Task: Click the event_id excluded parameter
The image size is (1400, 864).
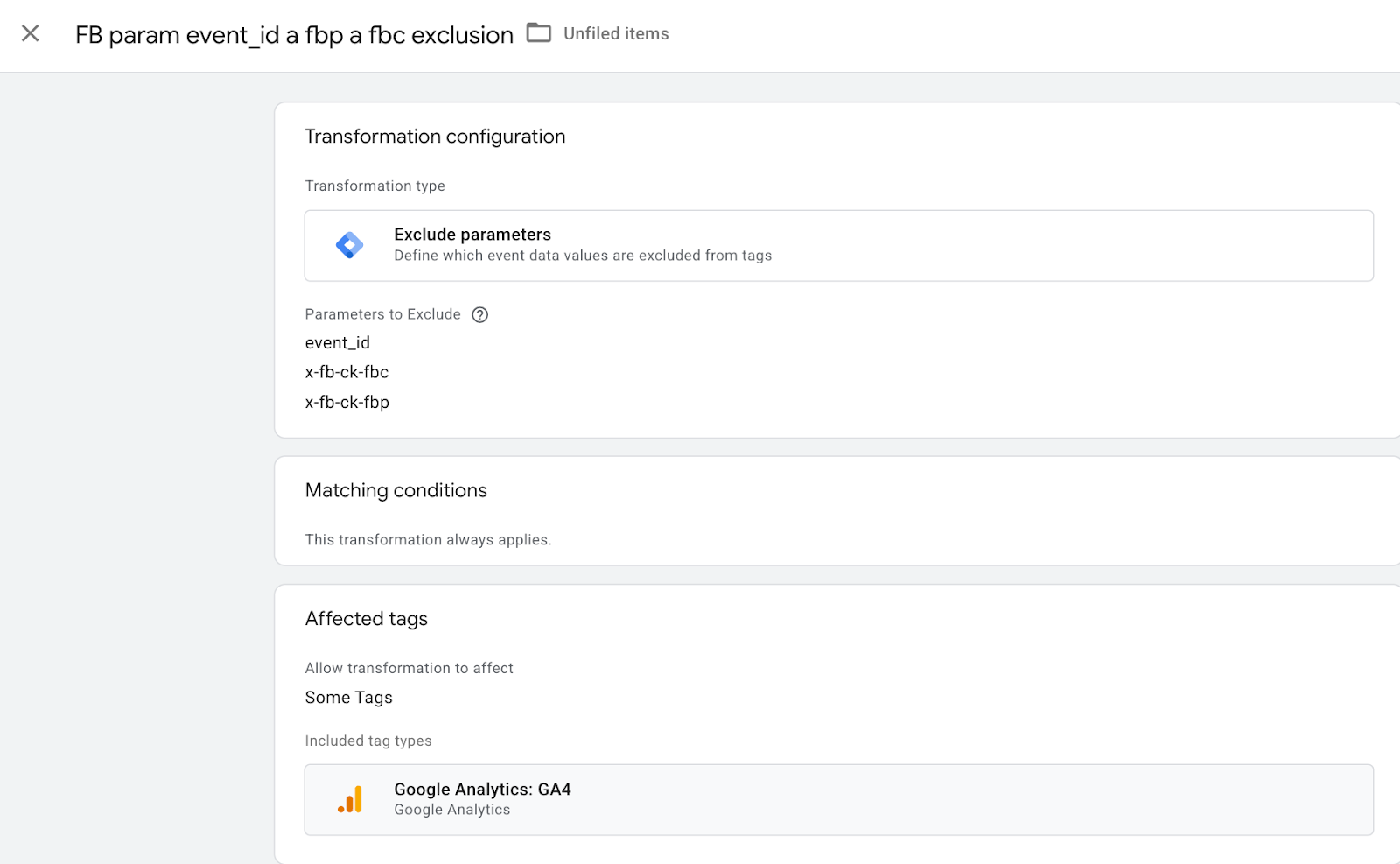Action: click(x=338, y=343)
